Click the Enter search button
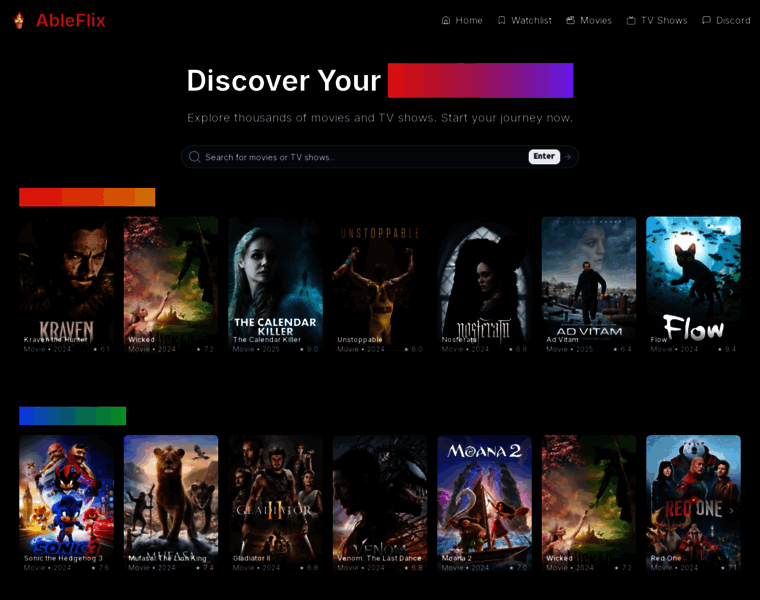760x600 pixels. pyautogui.click(x=544, y=157)
